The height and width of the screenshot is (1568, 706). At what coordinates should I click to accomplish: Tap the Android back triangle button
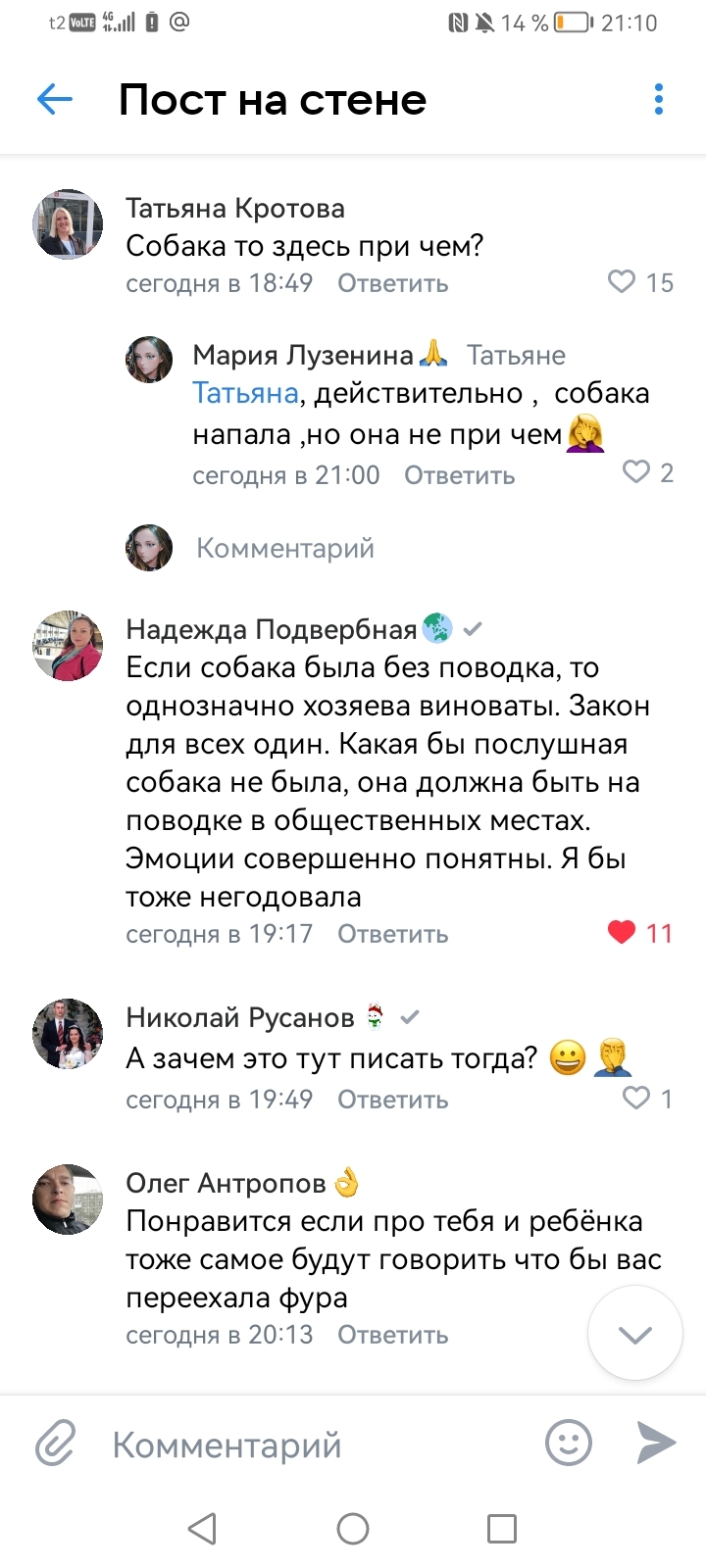(x=203, y=1528)
